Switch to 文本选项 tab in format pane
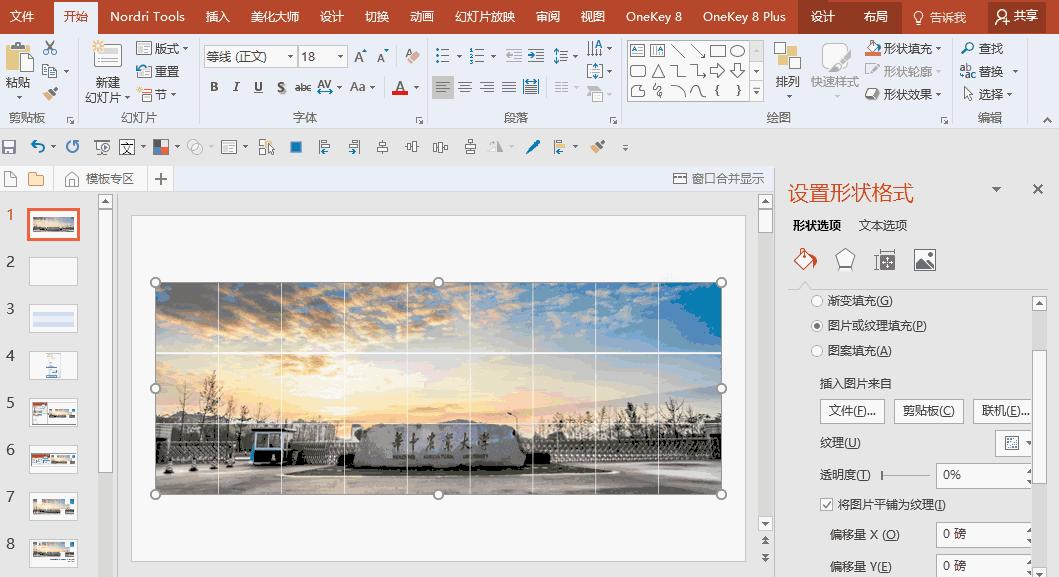1059x577 pixels. [883, 225]
